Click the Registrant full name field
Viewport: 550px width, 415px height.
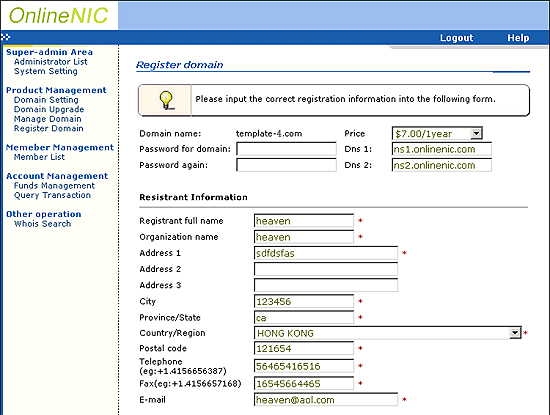[x=304, y=221]
